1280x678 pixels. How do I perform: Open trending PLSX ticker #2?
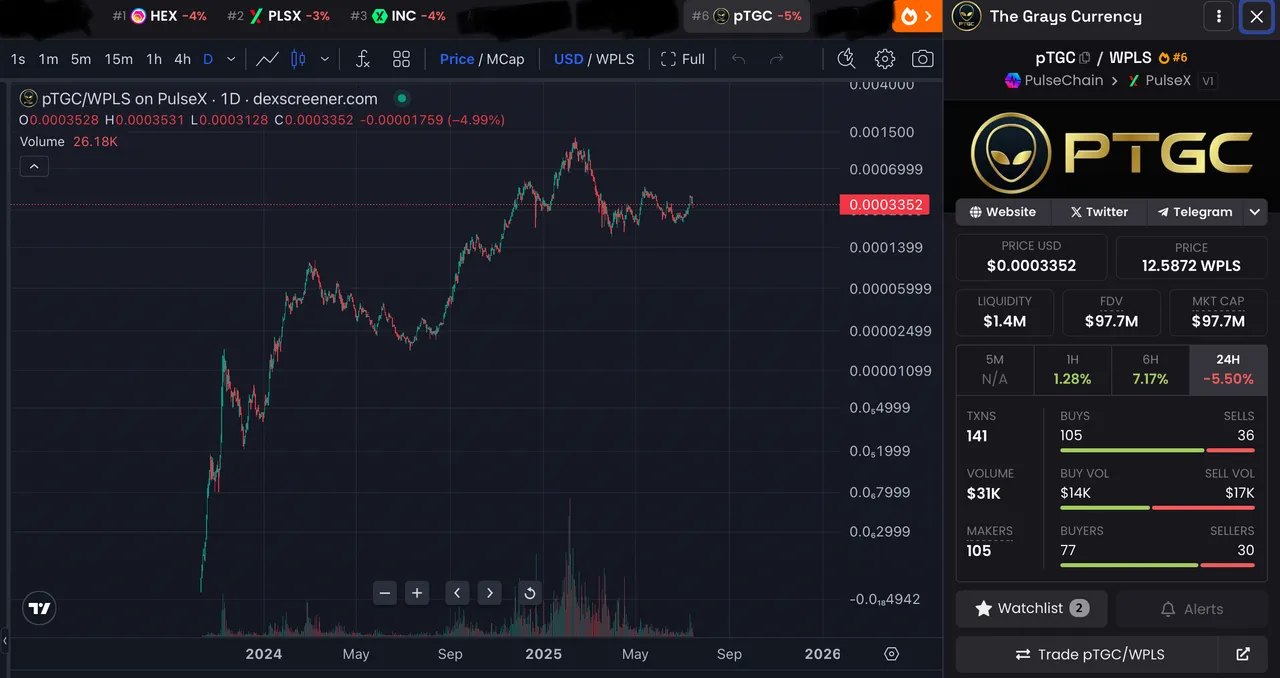click(278, 16)
